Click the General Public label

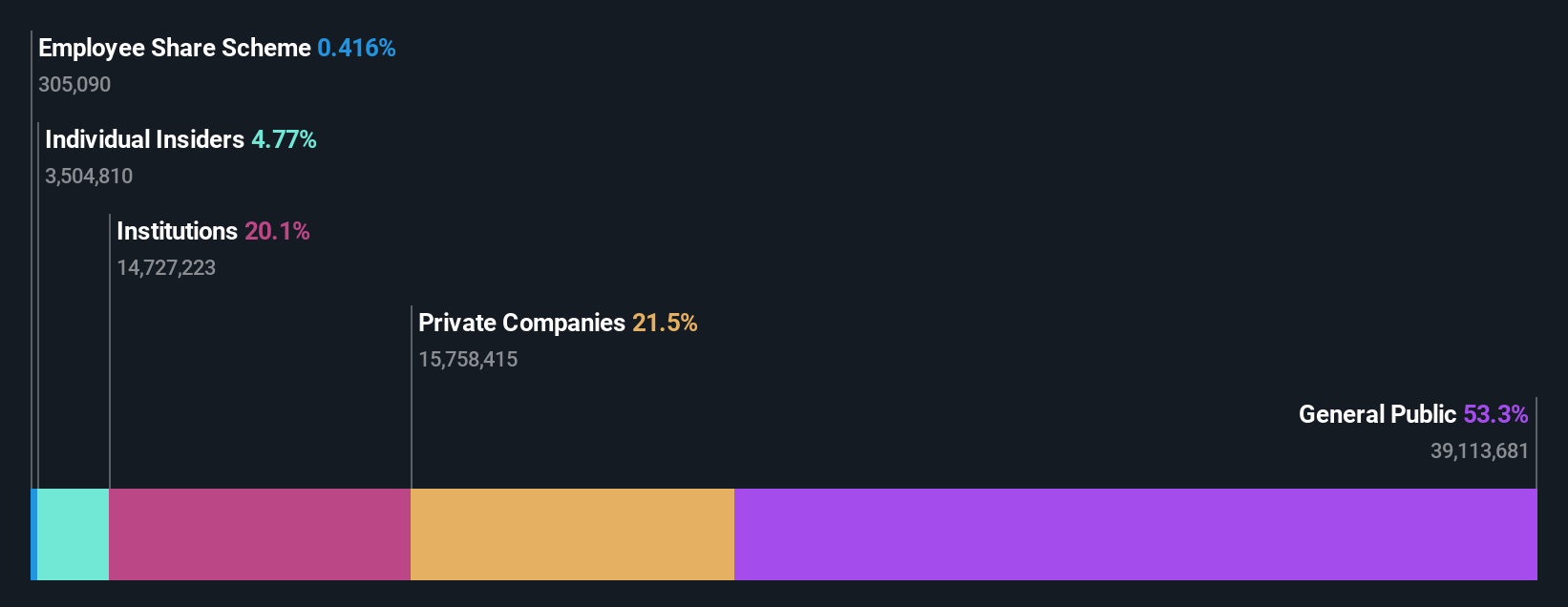pyautogui.click(x=1377, y=414)
